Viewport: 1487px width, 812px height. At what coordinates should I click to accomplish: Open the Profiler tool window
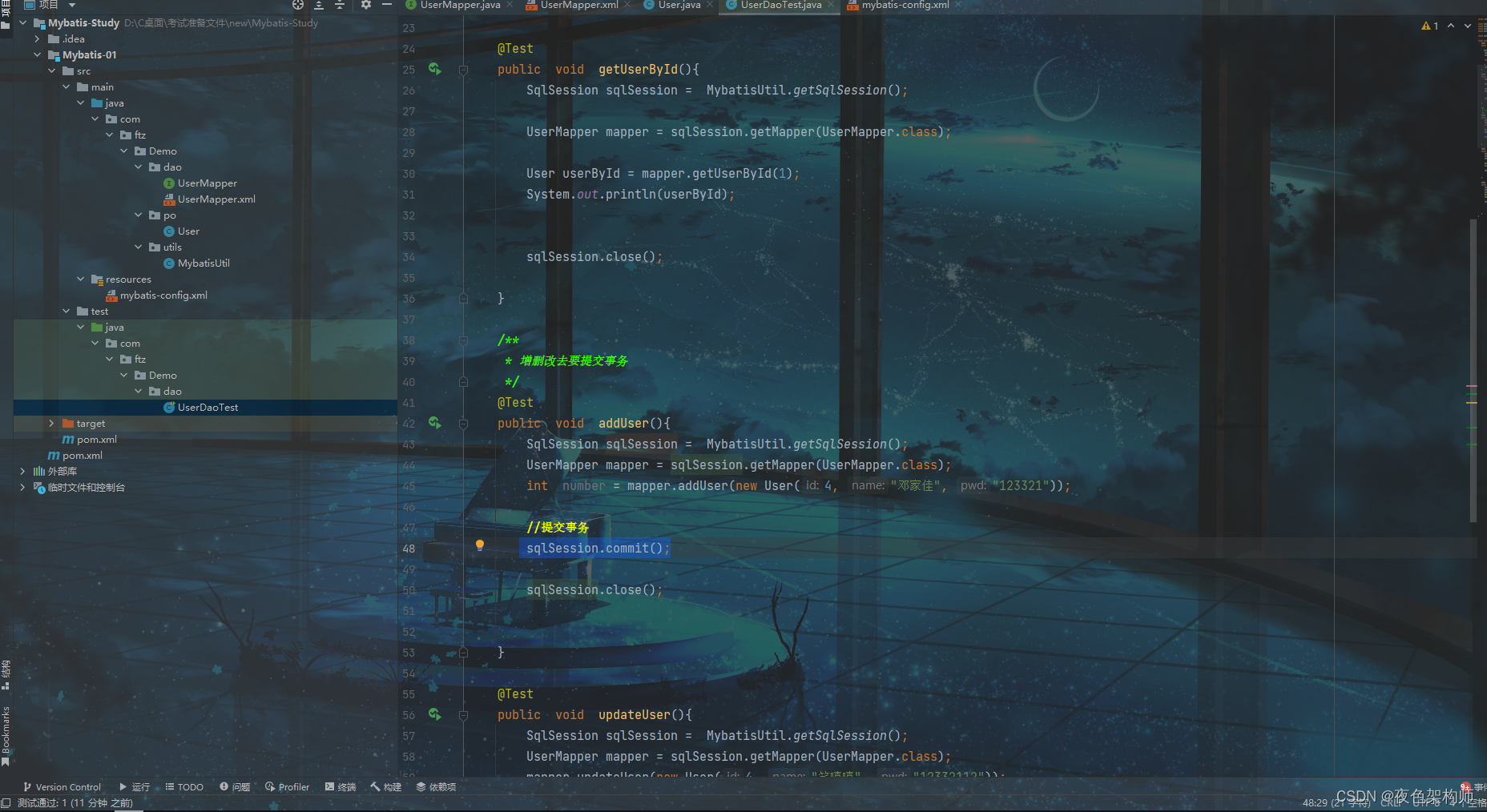[287, 787]
